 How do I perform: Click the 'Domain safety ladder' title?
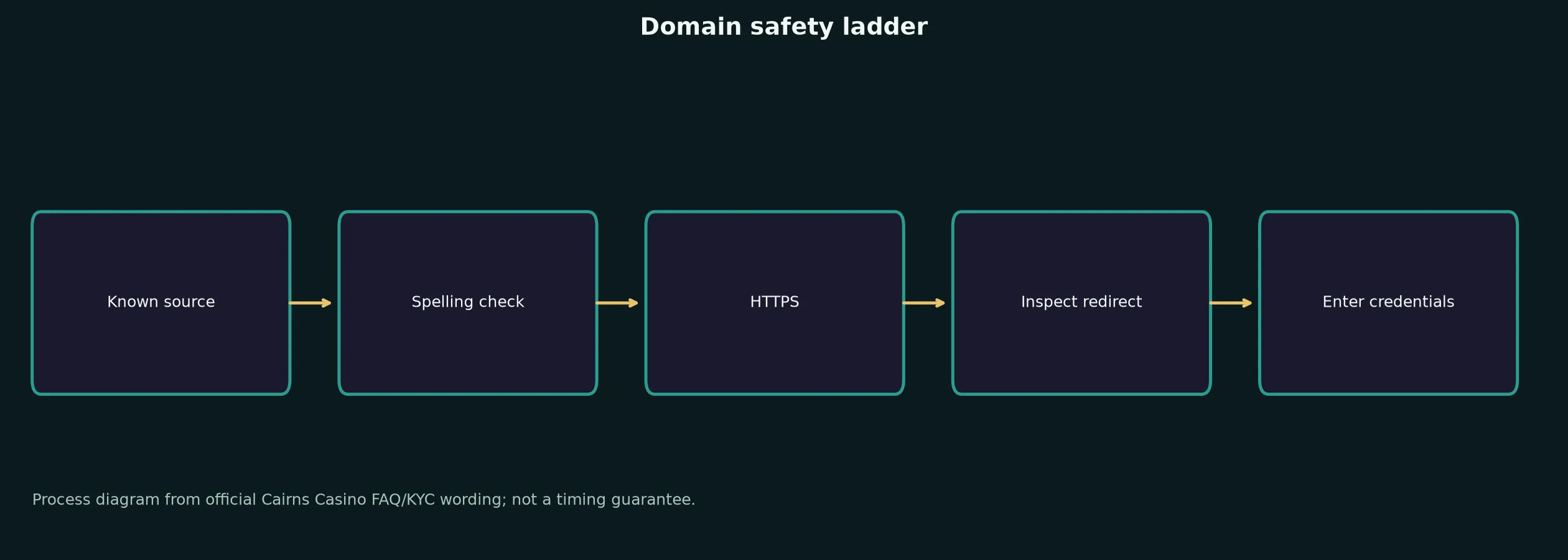pos(783,27)
